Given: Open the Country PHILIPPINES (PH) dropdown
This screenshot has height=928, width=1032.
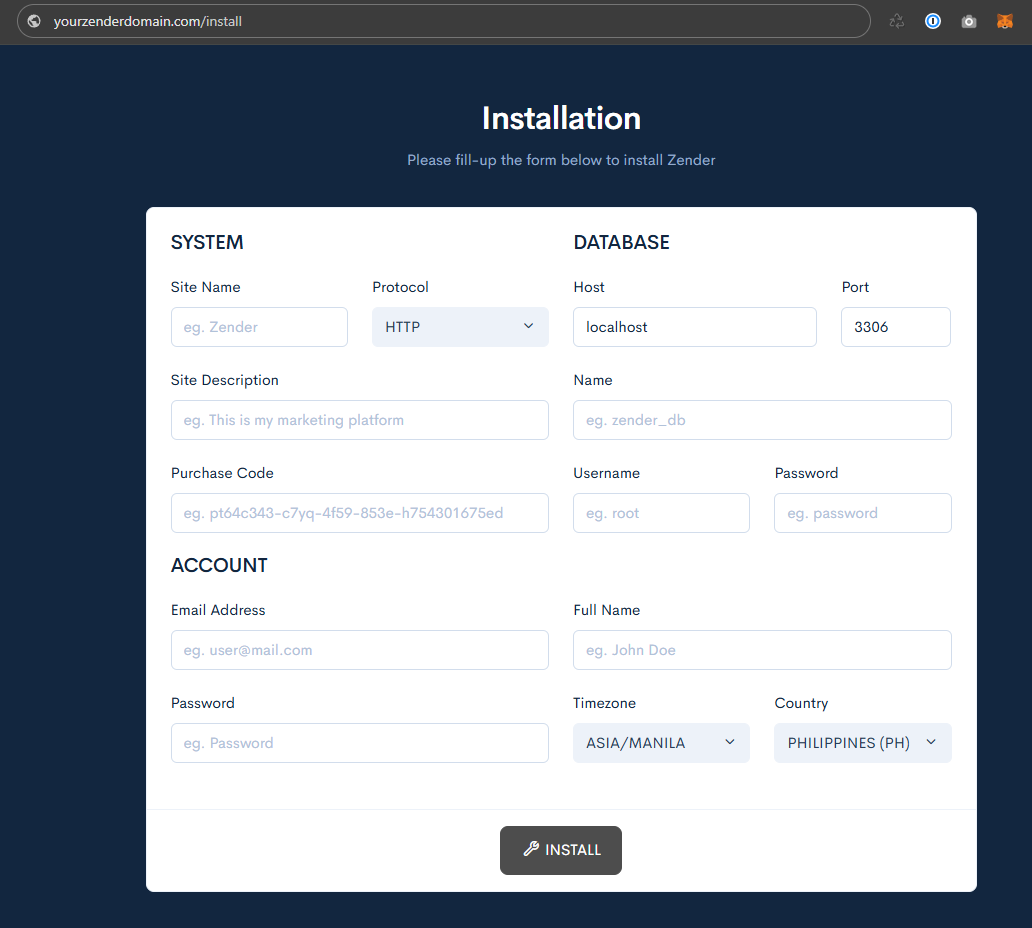Looking at the screenshot, I should click(862, 743).
